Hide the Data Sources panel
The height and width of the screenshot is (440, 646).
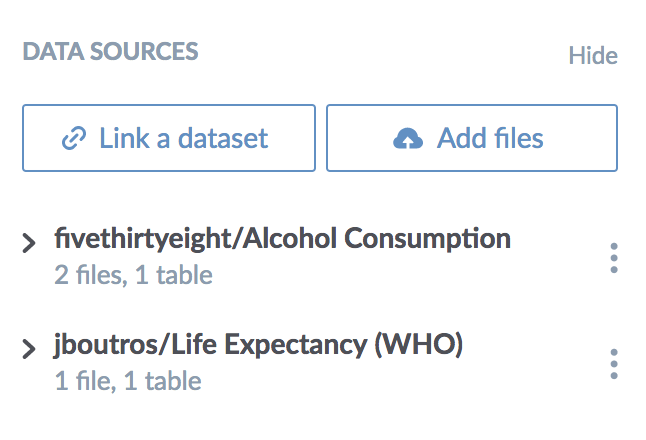tap(593, 55)
